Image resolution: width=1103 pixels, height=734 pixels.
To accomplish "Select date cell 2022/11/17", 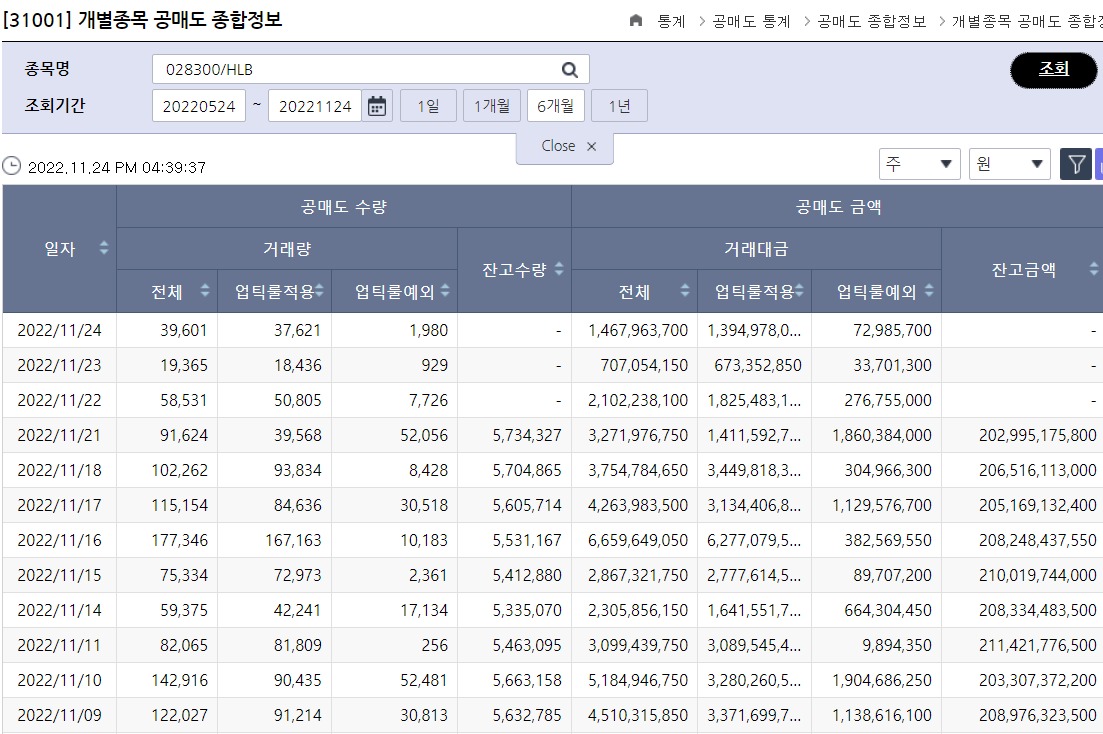I will (x=59, y=505).
